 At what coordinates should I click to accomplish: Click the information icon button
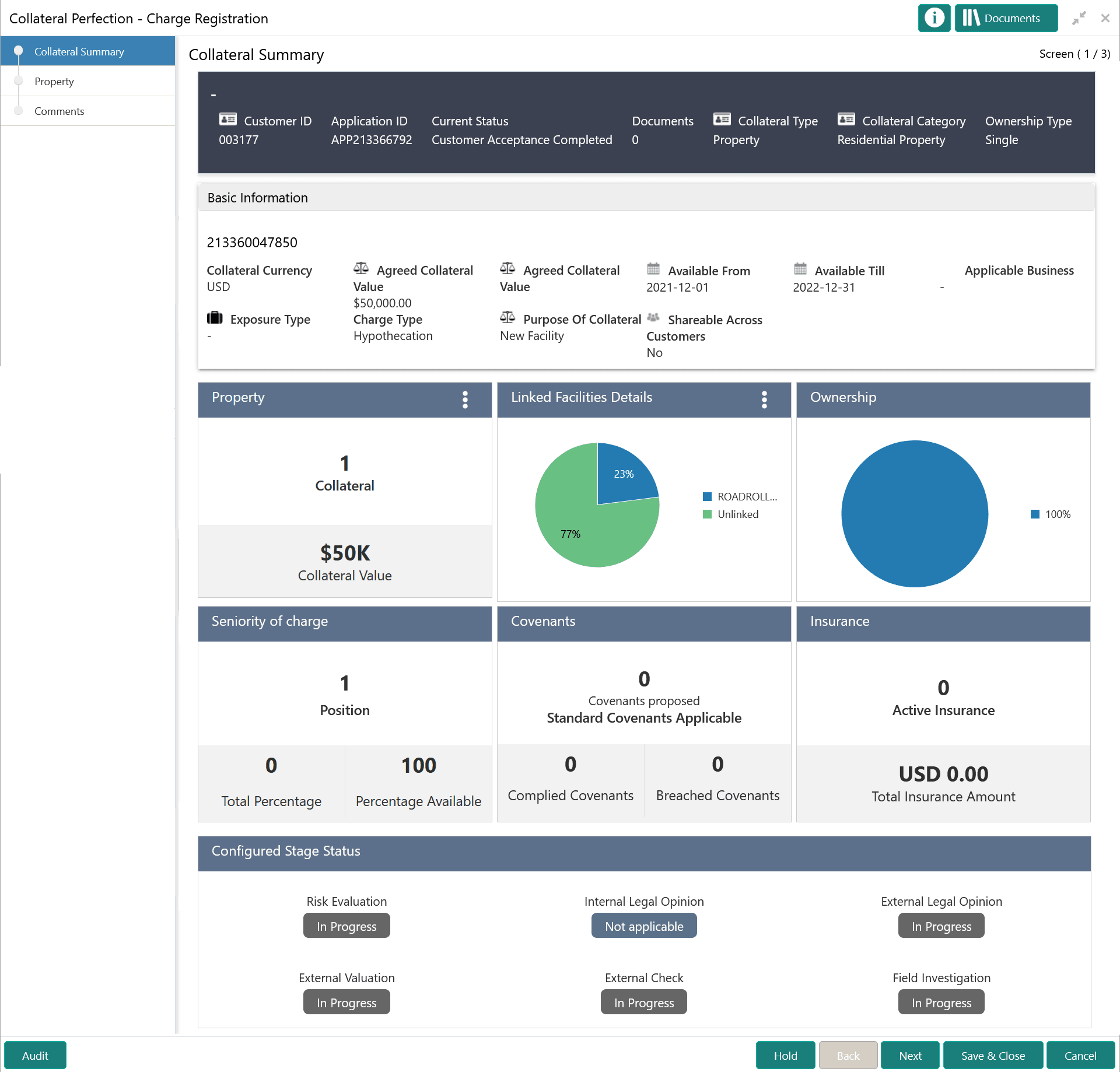[934, 18]
